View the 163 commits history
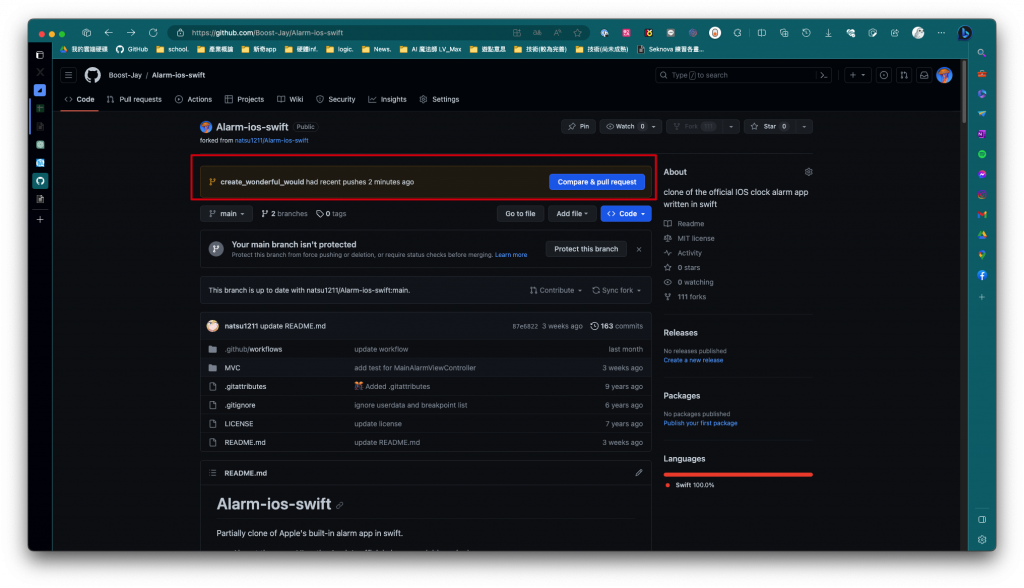 [x=616, y=326]
